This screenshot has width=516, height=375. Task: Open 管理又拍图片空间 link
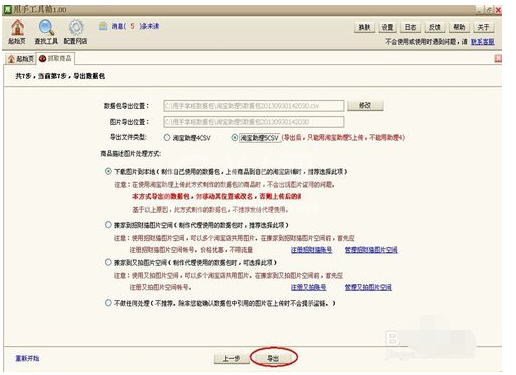368,287
